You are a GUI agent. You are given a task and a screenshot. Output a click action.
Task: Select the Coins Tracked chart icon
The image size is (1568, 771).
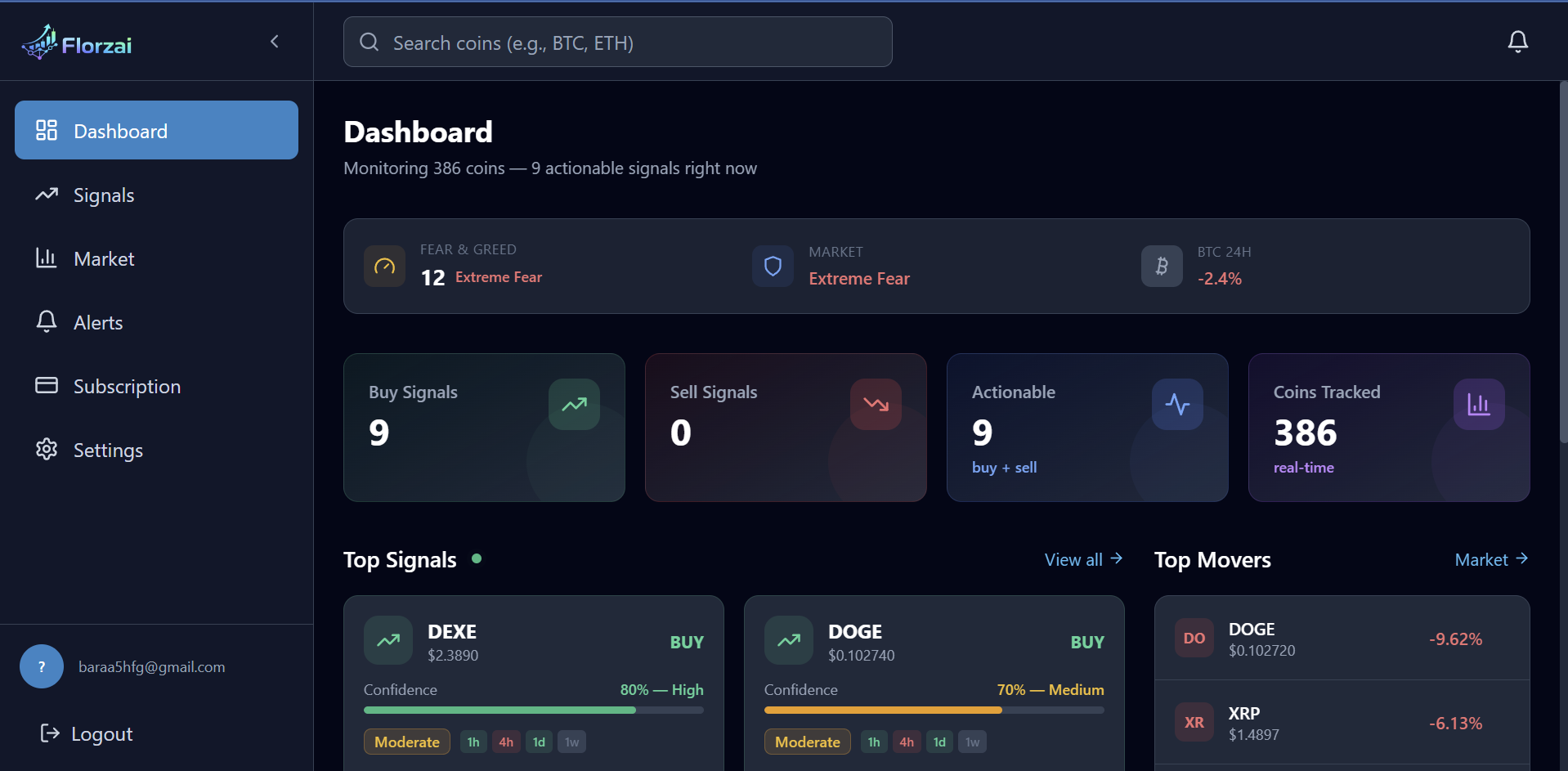(x=1478, y=403)
